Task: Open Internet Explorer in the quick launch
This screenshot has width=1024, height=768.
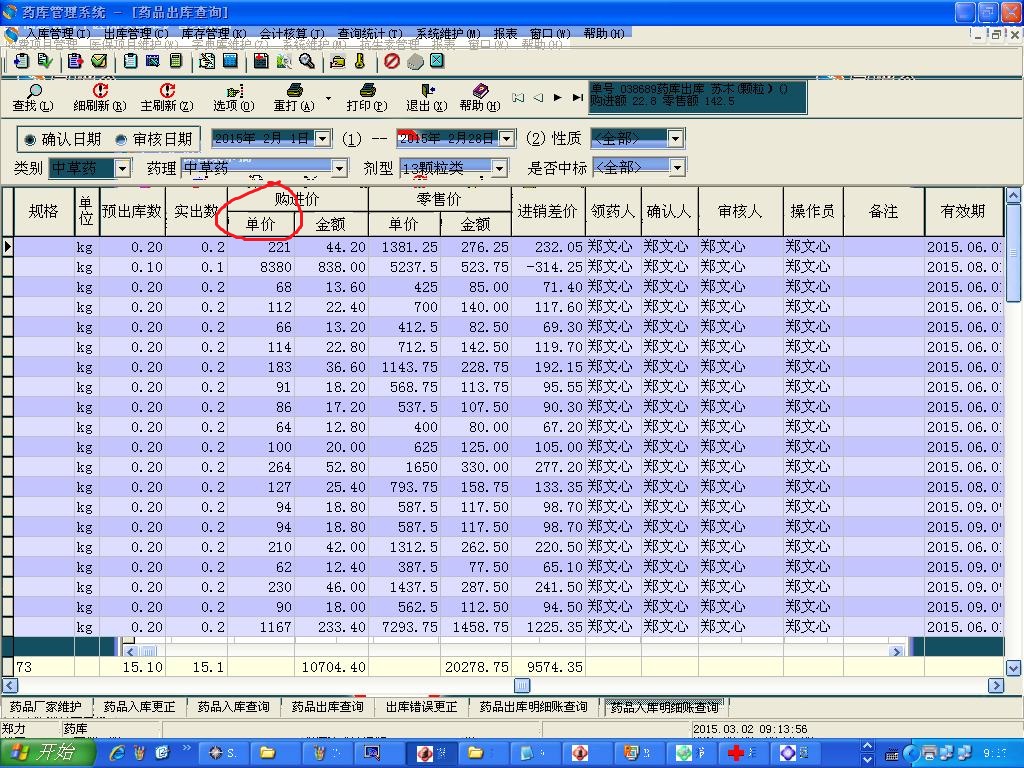Action: click(117, 753)
